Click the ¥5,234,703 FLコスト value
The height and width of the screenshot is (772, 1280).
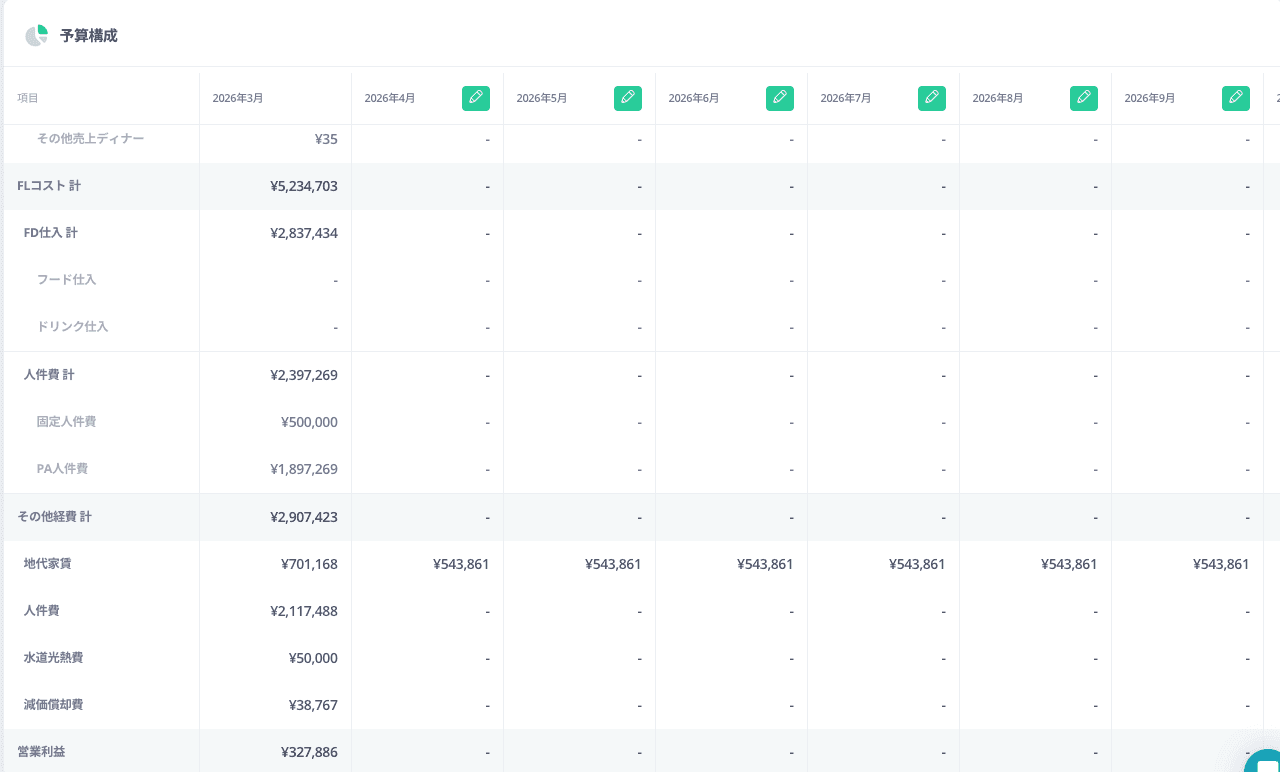point(304,186)
